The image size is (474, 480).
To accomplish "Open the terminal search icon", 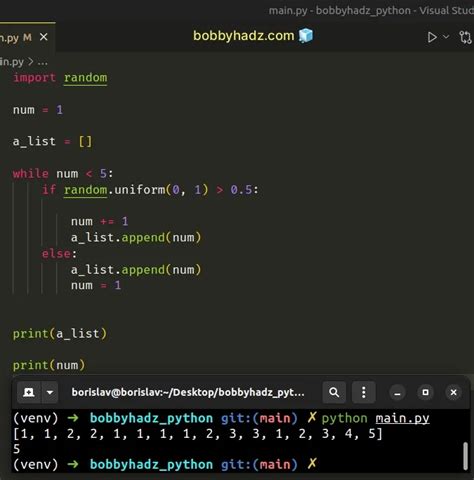I will coord(334,392).
